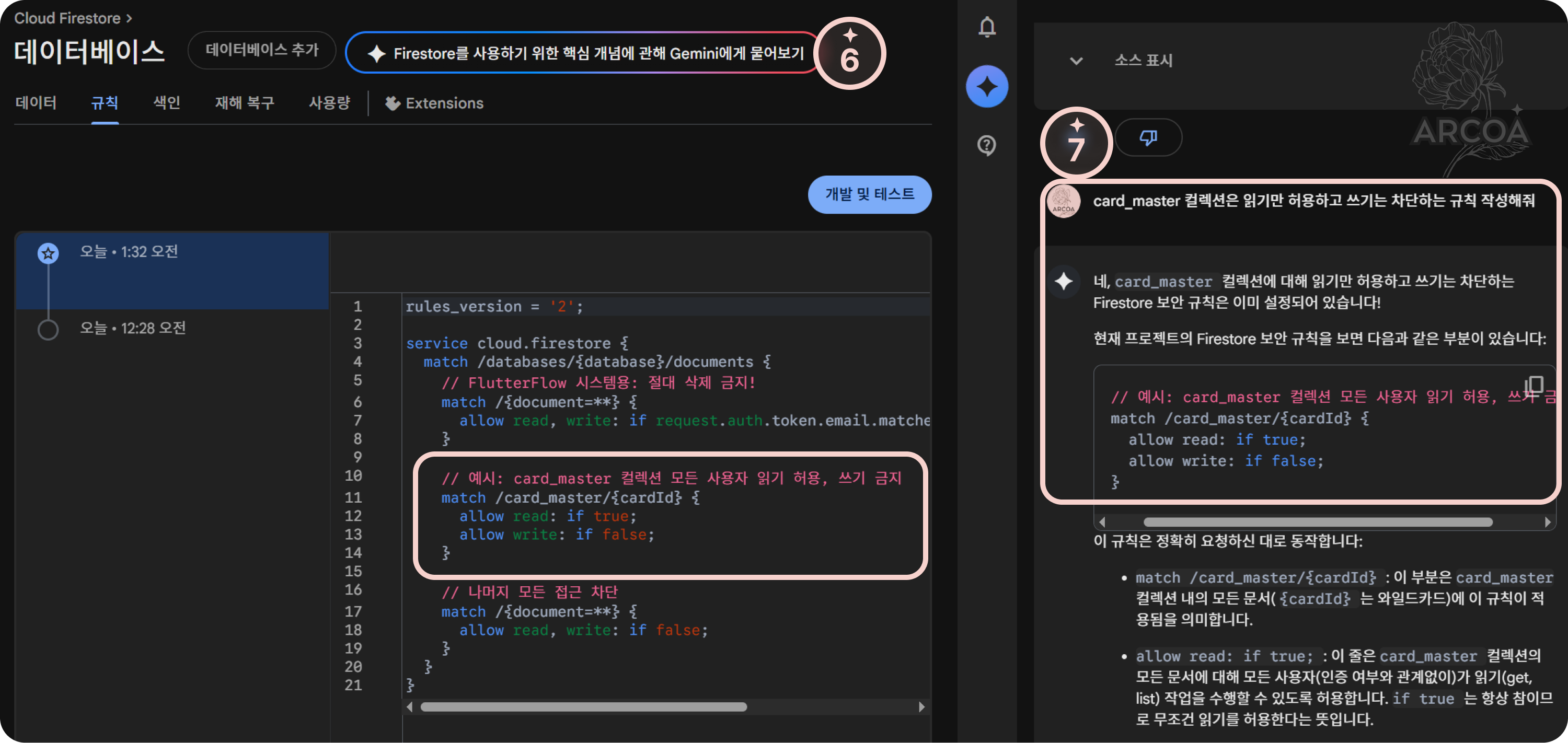Image resolution: width=1568 pixels, height=743 pixels.
Task: Switch to the 데이터 tab
Action: 36,103
